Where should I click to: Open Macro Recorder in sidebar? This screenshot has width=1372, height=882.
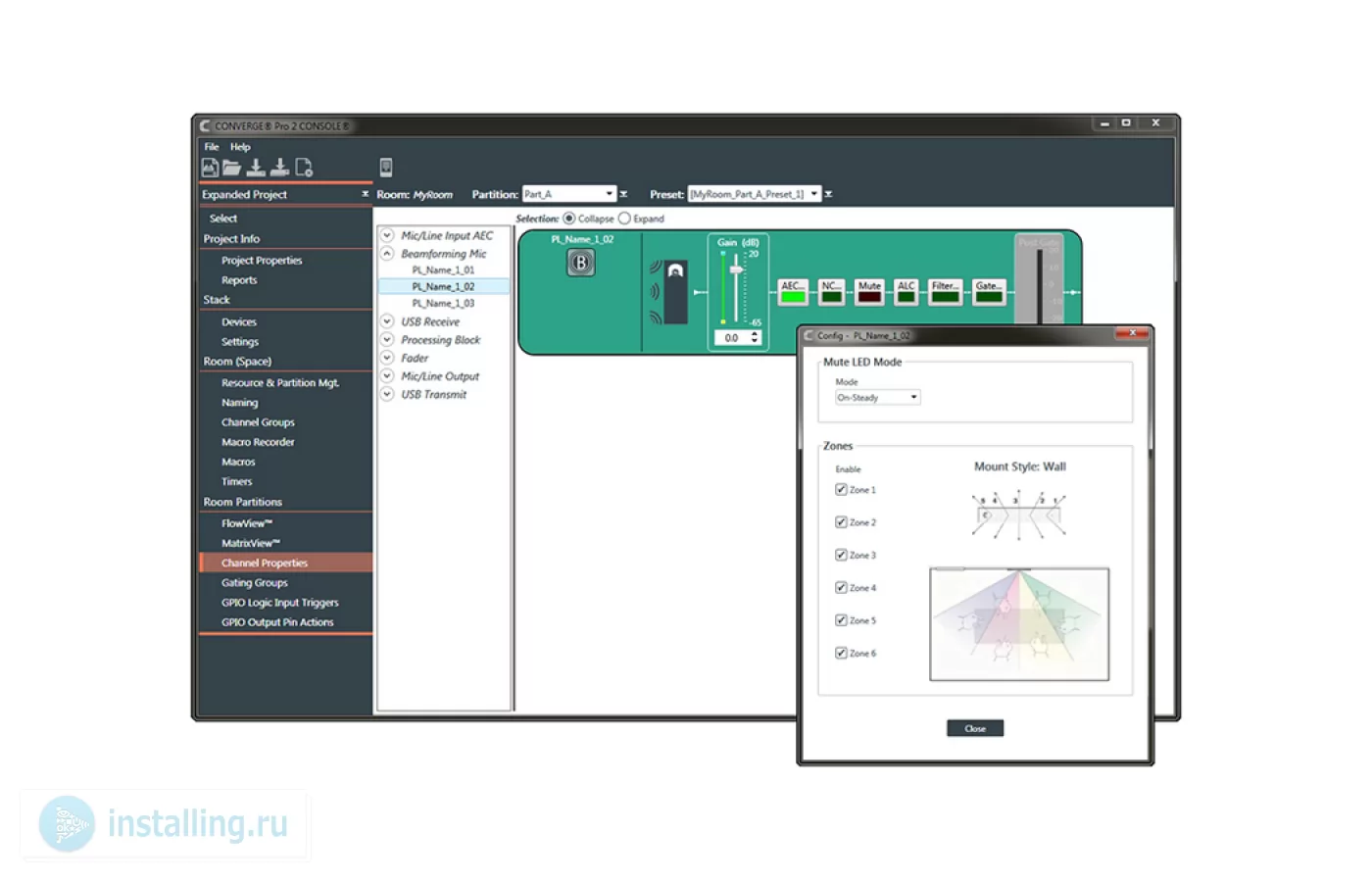tap(258, 442)
